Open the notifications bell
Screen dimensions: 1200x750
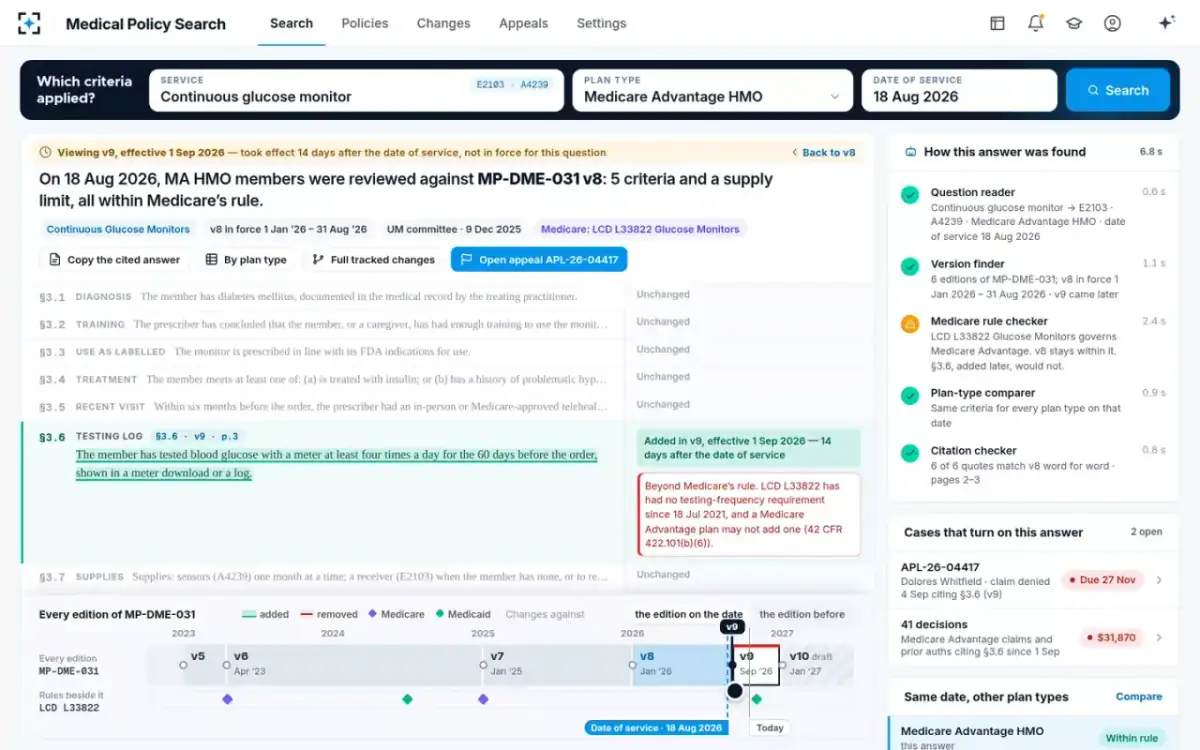1036,24
